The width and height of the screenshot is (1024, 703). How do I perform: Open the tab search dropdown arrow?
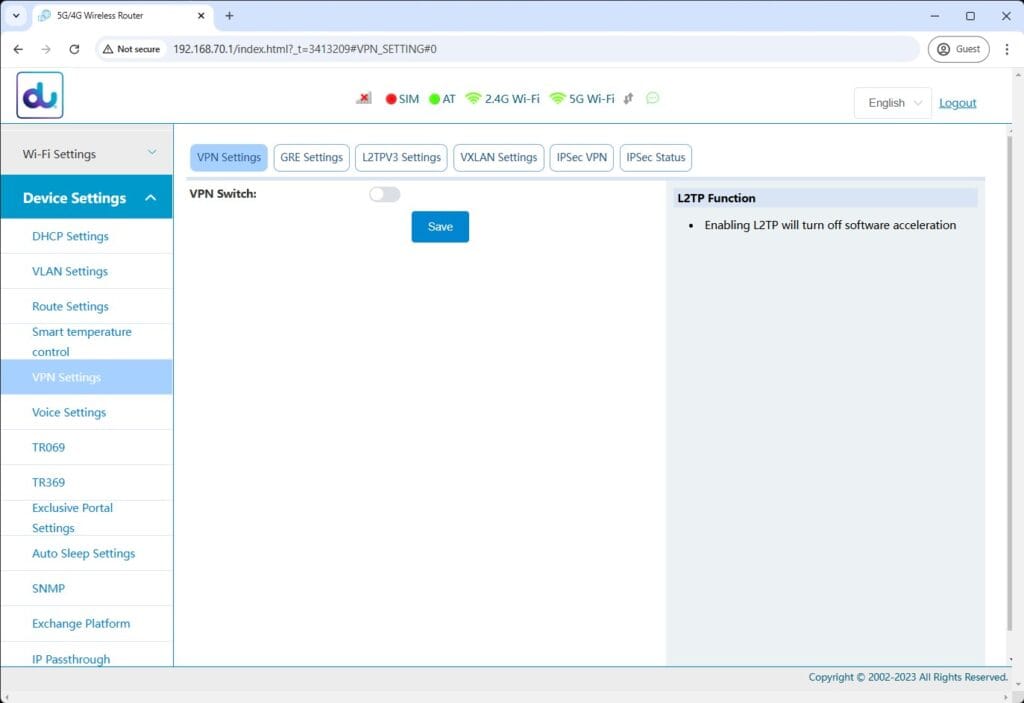coord(16,16)
